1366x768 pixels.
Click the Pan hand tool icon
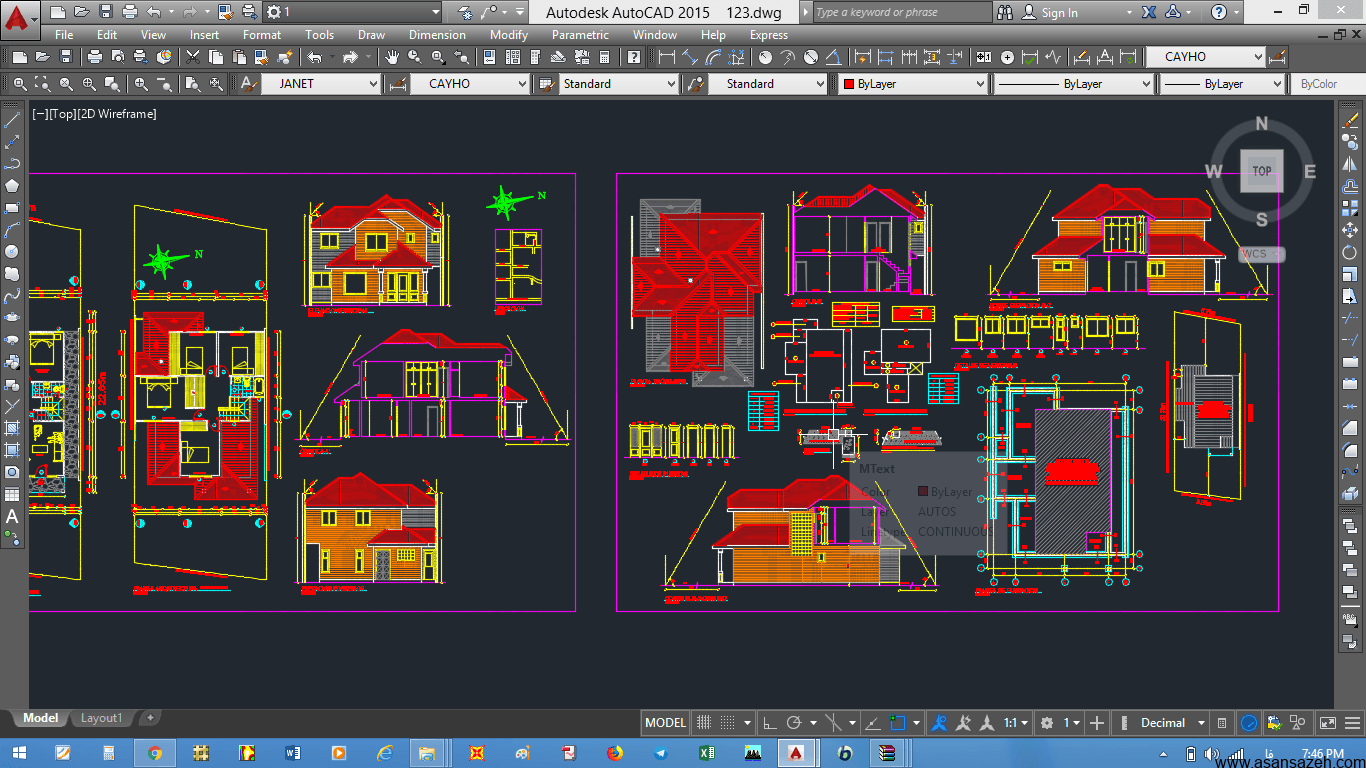[393, 57]
